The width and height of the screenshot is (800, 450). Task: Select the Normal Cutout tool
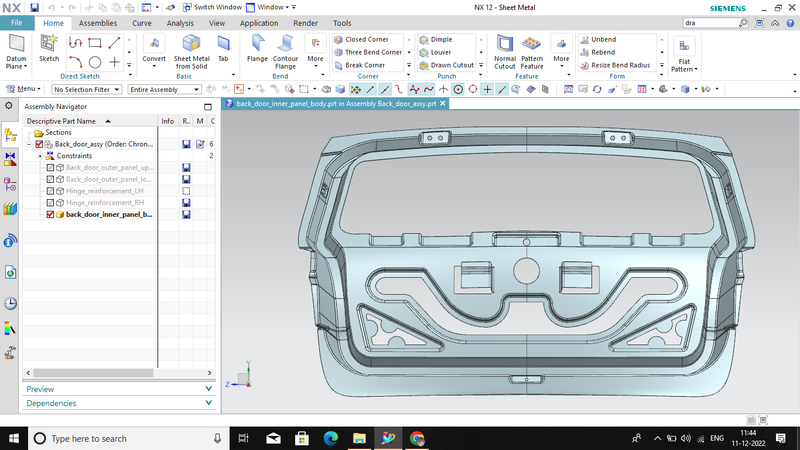tap(505, 52)
